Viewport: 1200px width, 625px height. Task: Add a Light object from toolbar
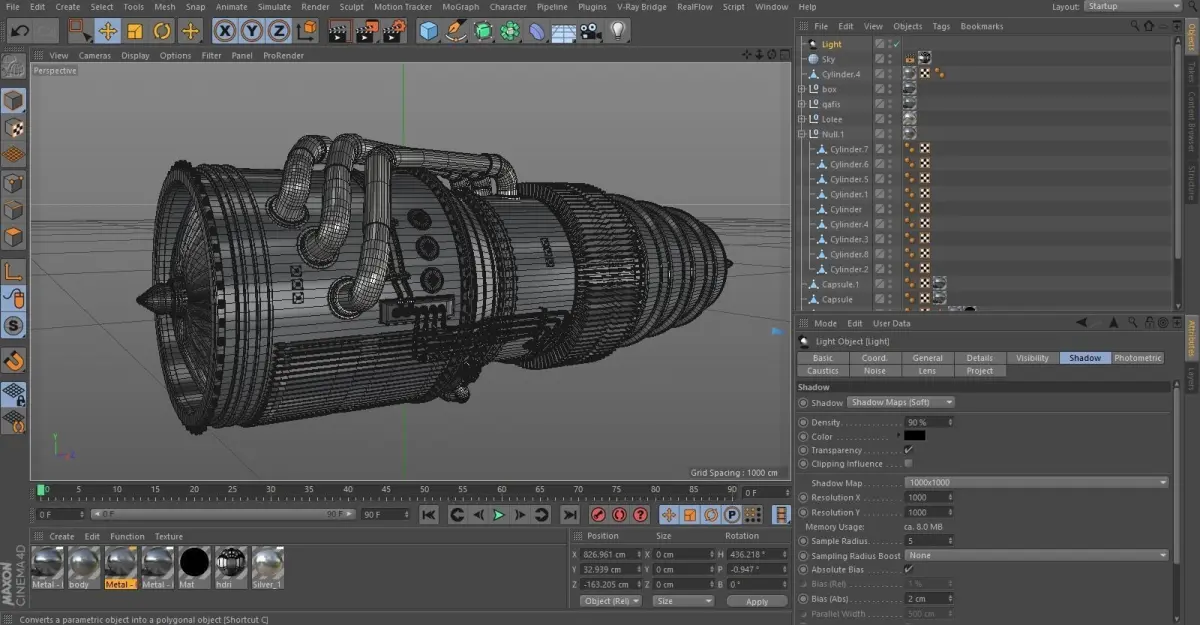click(619, 31)
